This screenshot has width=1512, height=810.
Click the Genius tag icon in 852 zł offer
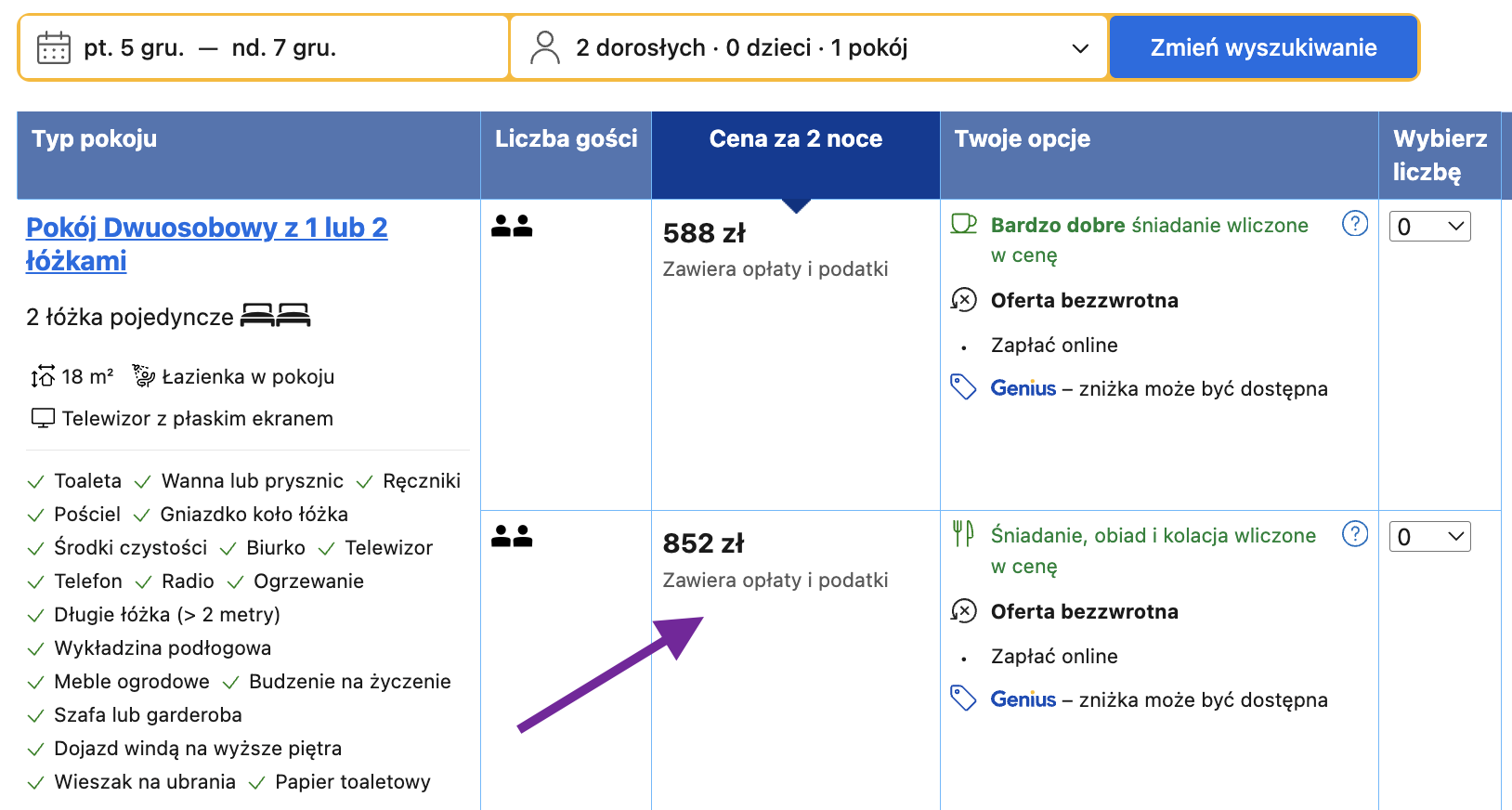click(x=964, y=699)
